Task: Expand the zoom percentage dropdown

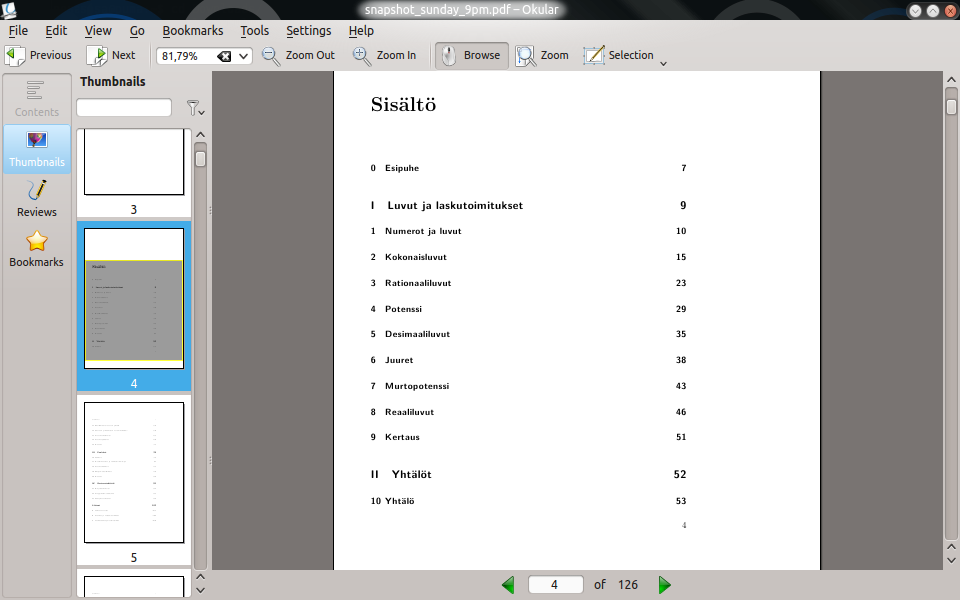Action: [x=243, y=56]
